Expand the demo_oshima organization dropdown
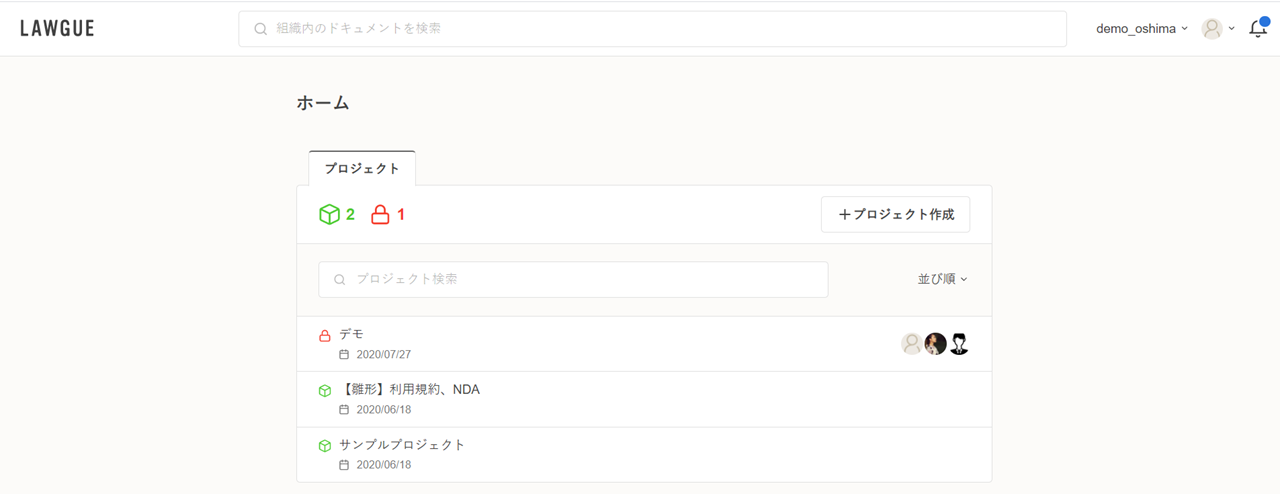The width and height of the screenshot is (1280, 494). tap(1142, 29)
